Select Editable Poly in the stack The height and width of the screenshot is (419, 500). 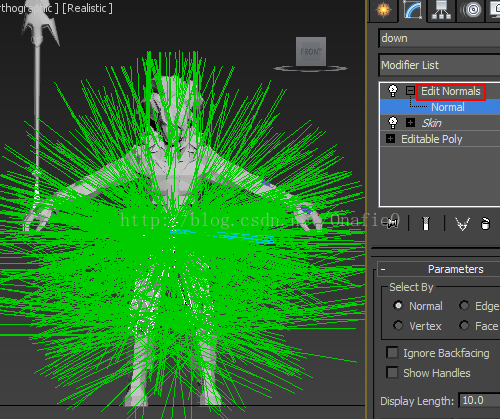click(x=432, y=139)
